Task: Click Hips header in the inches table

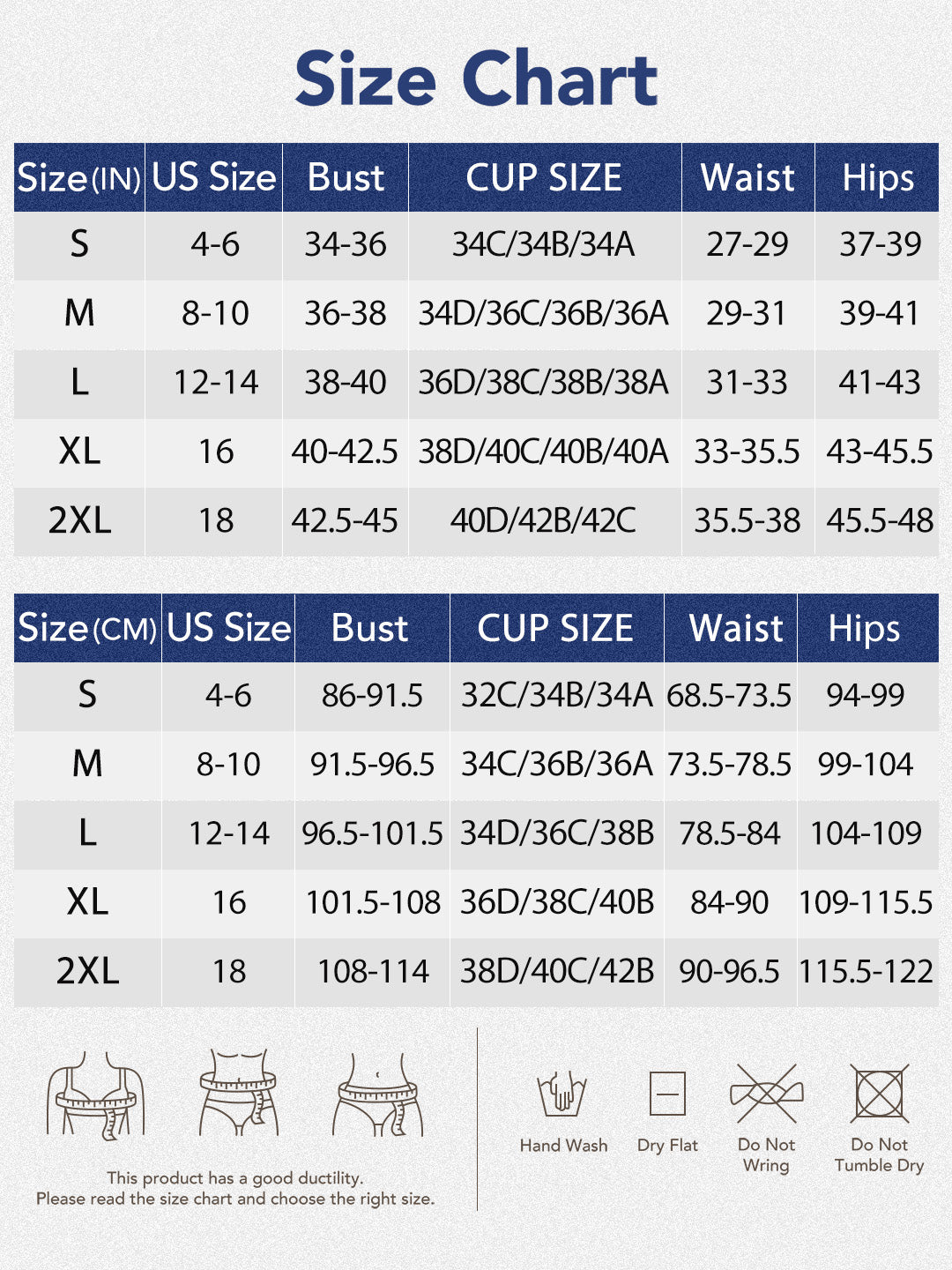Action: coord(878,178)
